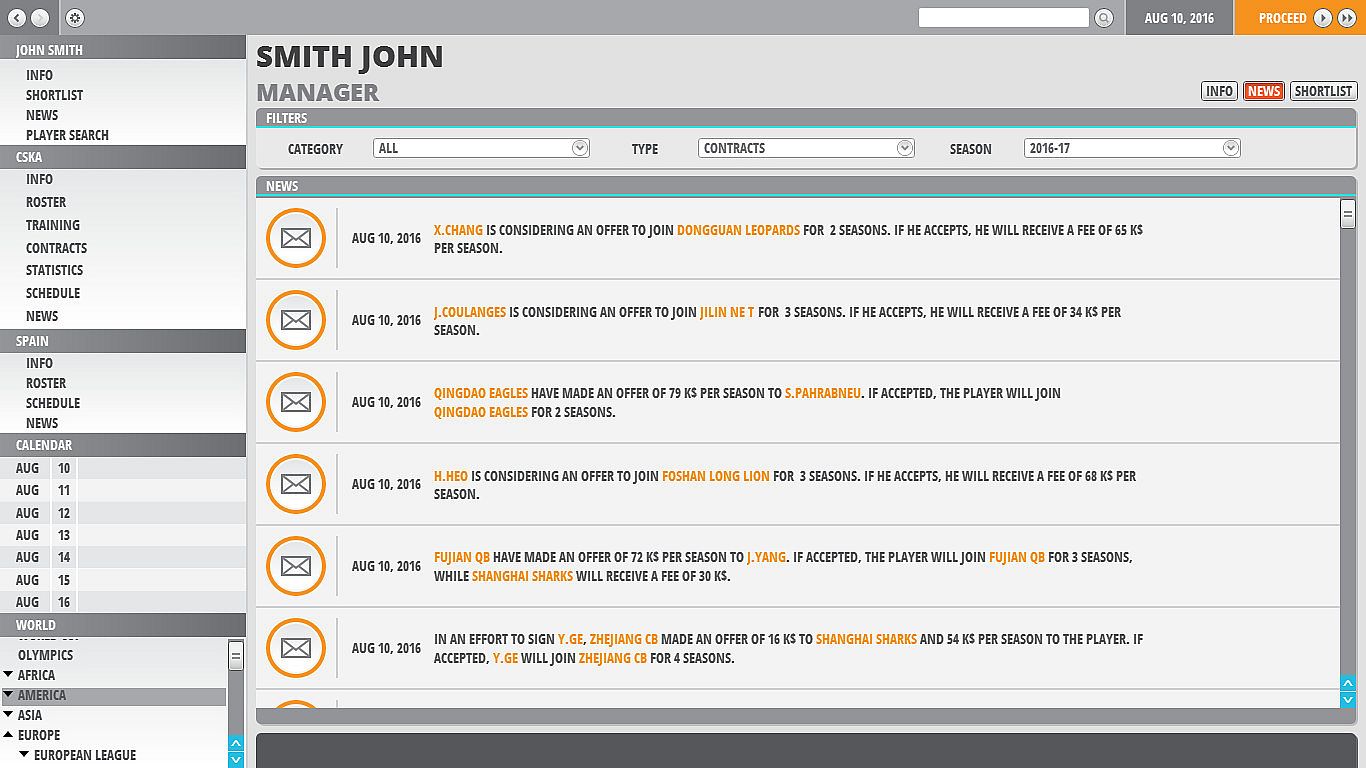The width and height of the screenshot is (1366, 768).
Task: Click the news list scrollbar handle
Action: point(1348,213)
